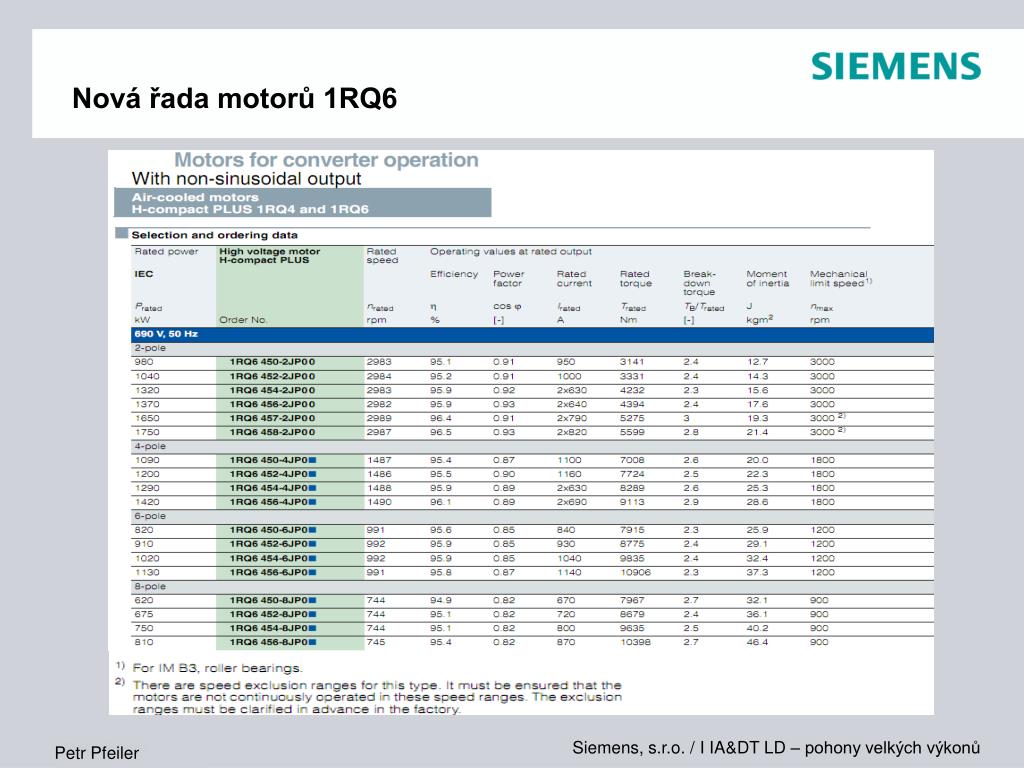Click the "Moment of inertia" column header
The width and height of the screenshot is (1024, 768).
pos(767,279)
